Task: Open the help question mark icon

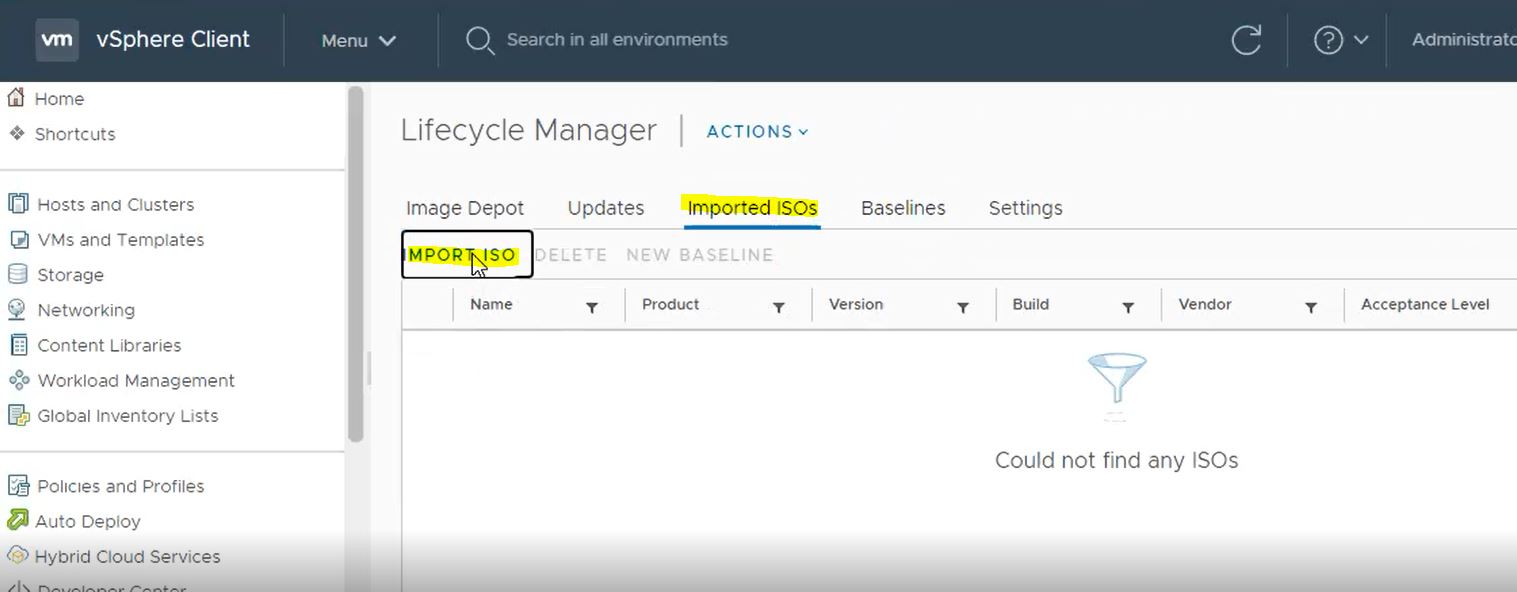Action: pyautogui.click(x=1328, y=40)
